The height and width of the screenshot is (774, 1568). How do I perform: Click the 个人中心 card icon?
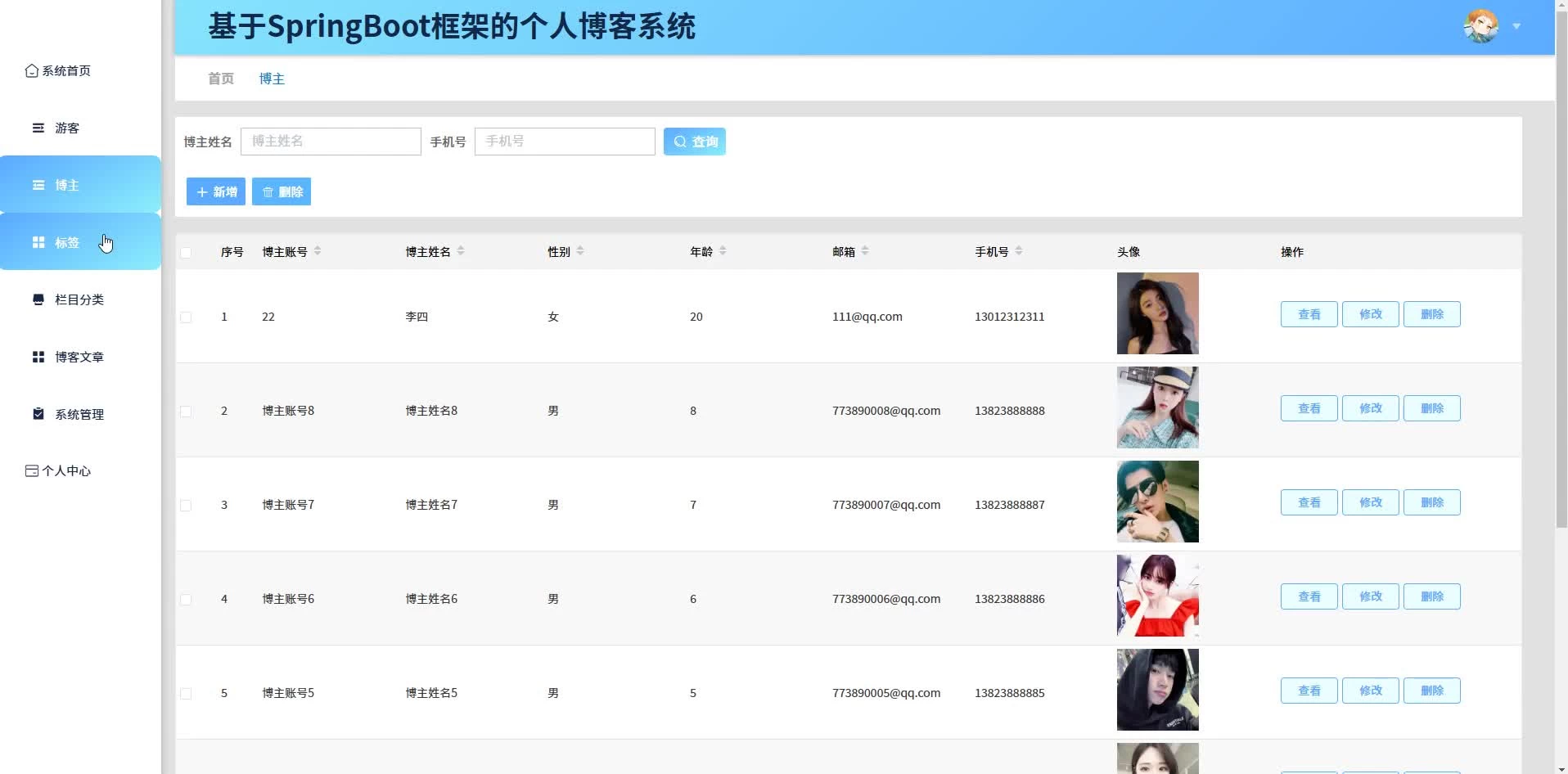point(32,471)
